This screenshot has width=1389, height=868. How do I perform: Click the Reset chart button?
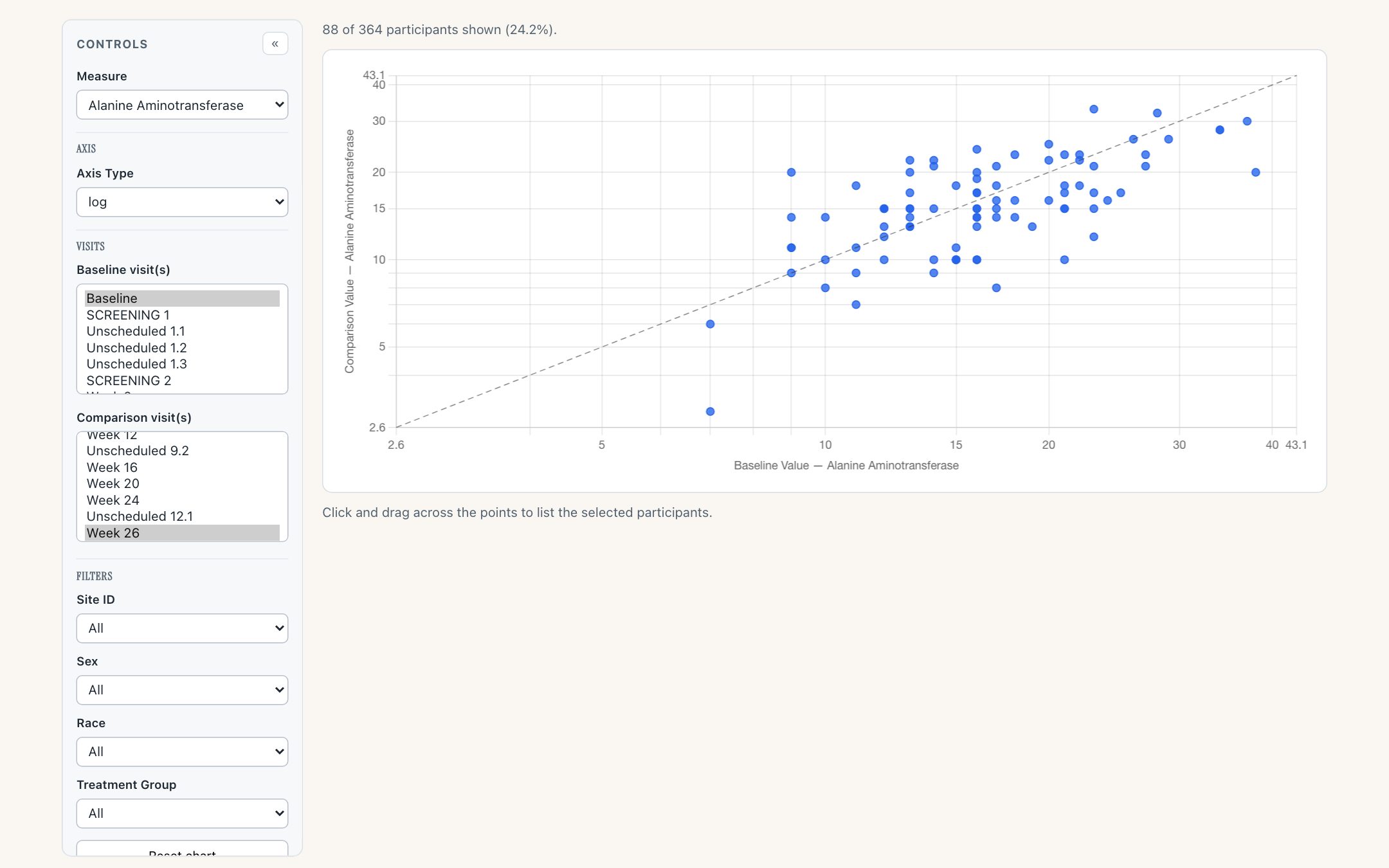click(x=182, y=849)
